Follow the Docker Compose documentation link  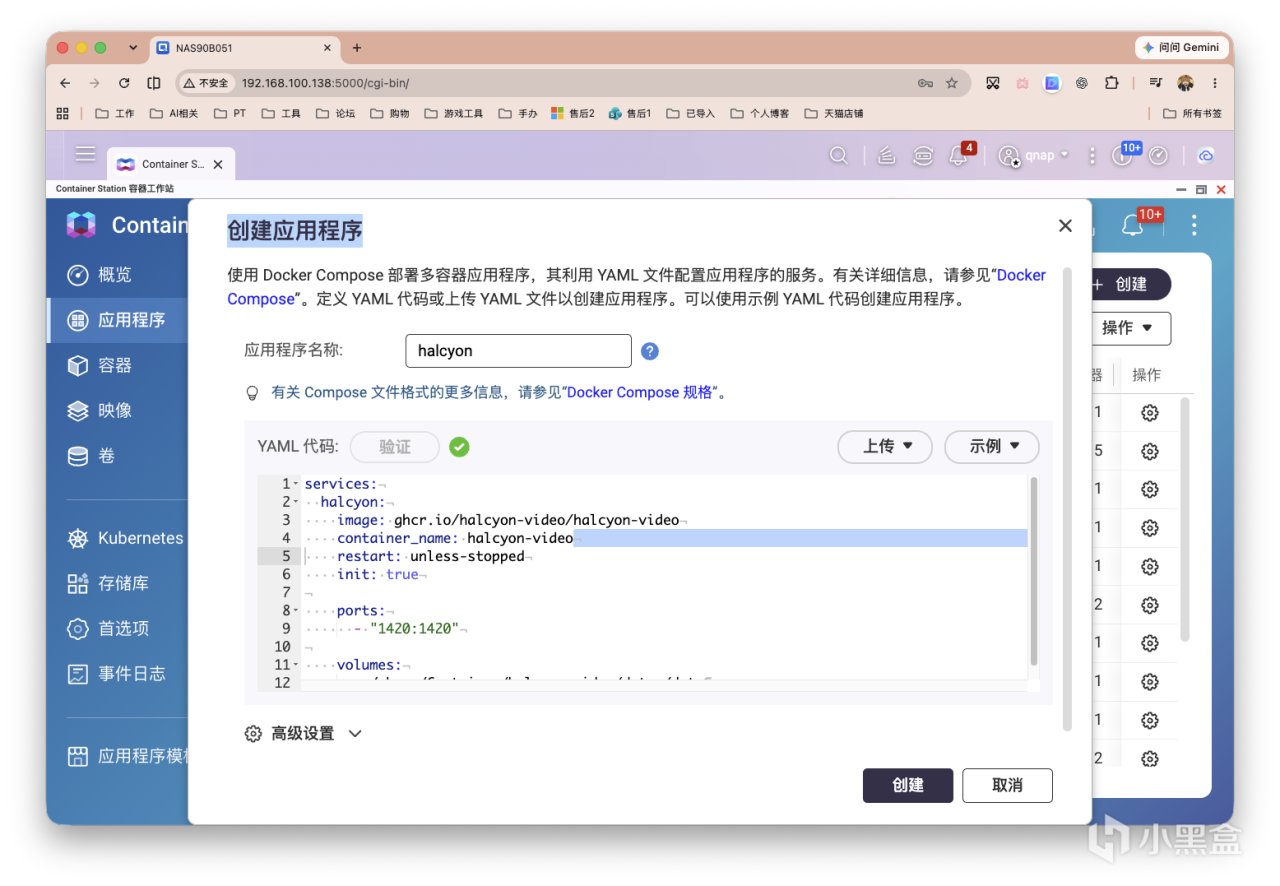(x=1021, y=275)
